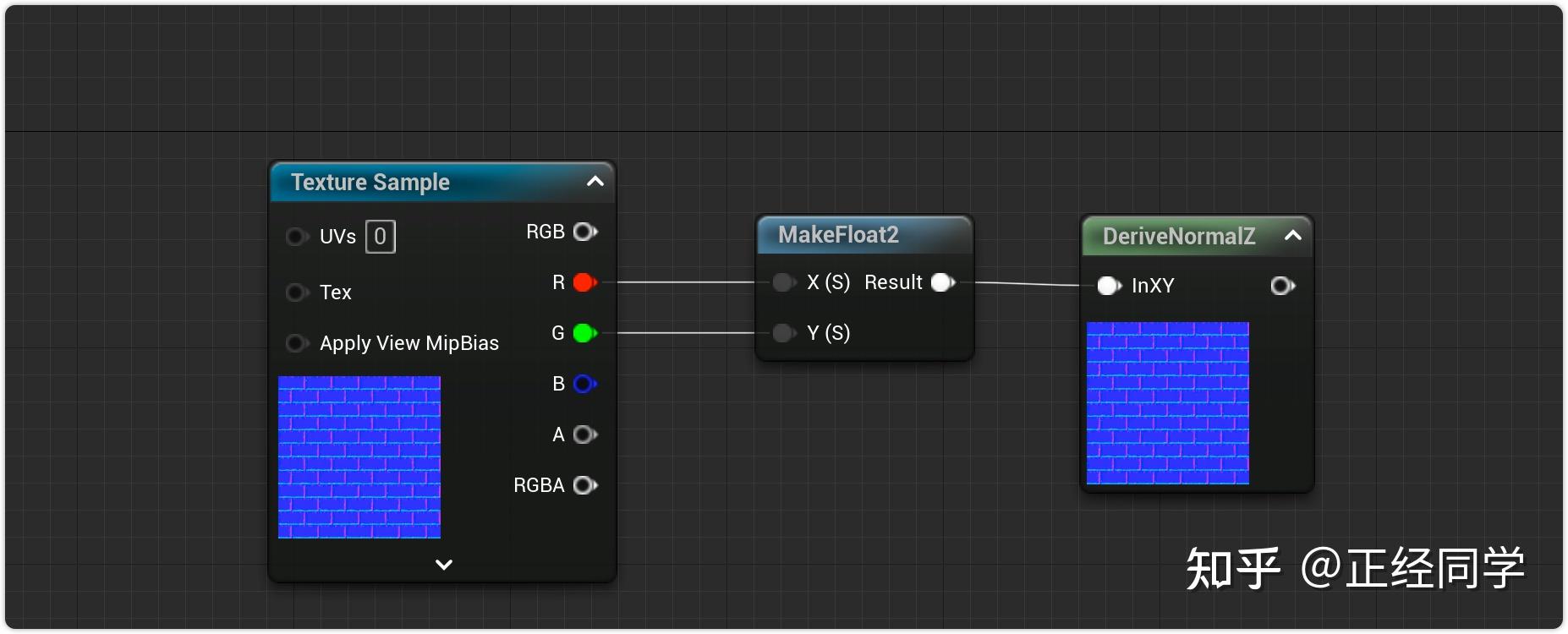Click the X (S) input pin
Image resolution: width=1568 pixels, height=634 pixels.
click(783, 282)
